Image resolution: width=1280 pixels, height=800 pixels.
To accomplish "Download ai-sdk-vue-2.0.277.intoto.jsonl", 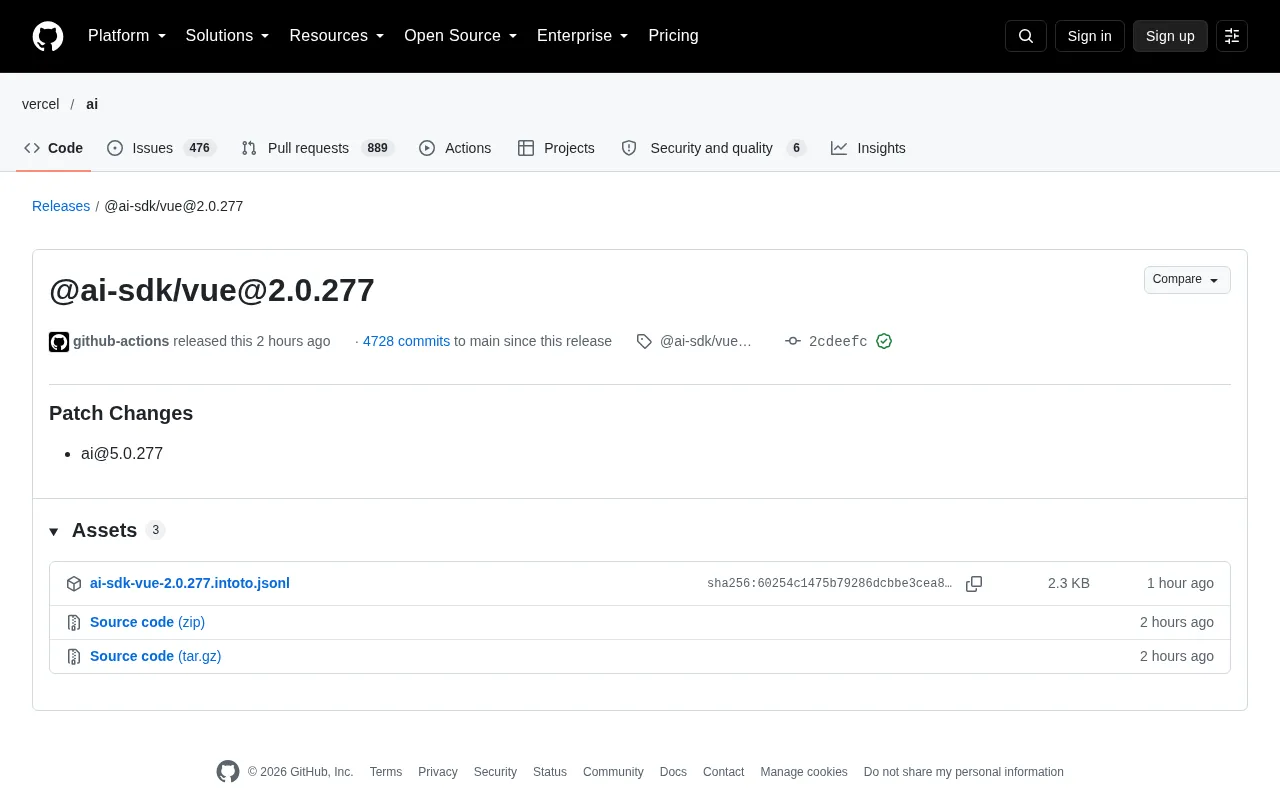I will pyautogui.click(x=190, y=583).
